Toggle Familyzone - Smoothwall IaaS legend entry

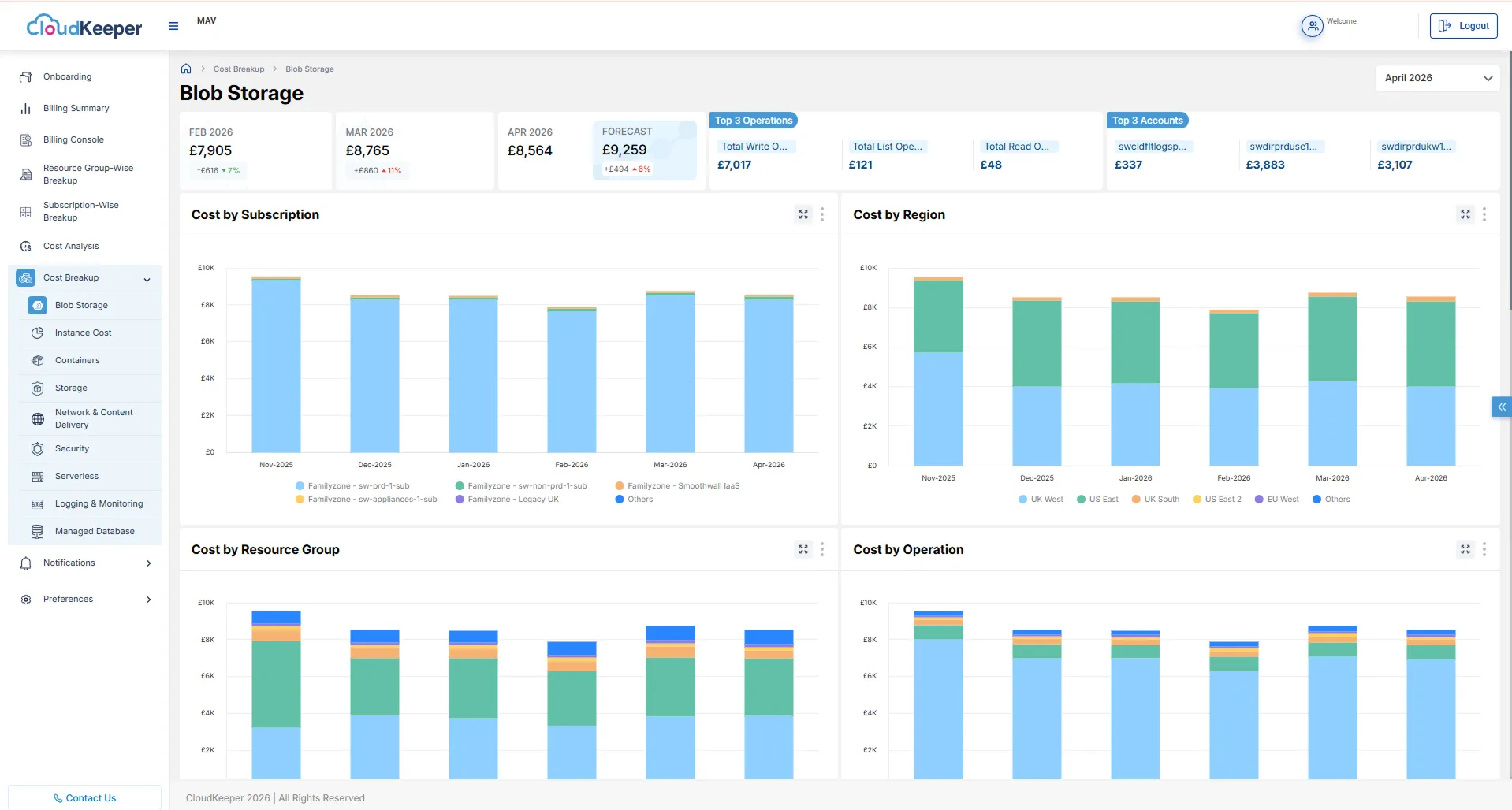pyautogui.click(x=677, y=486)
